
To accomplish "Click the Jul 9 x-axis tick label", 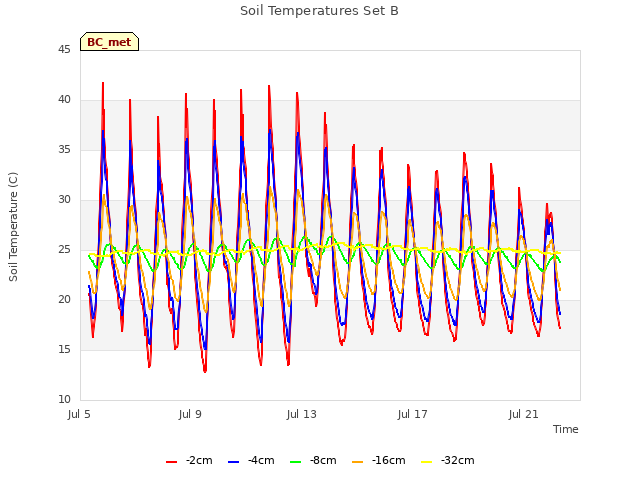I will tap(190, 415).
